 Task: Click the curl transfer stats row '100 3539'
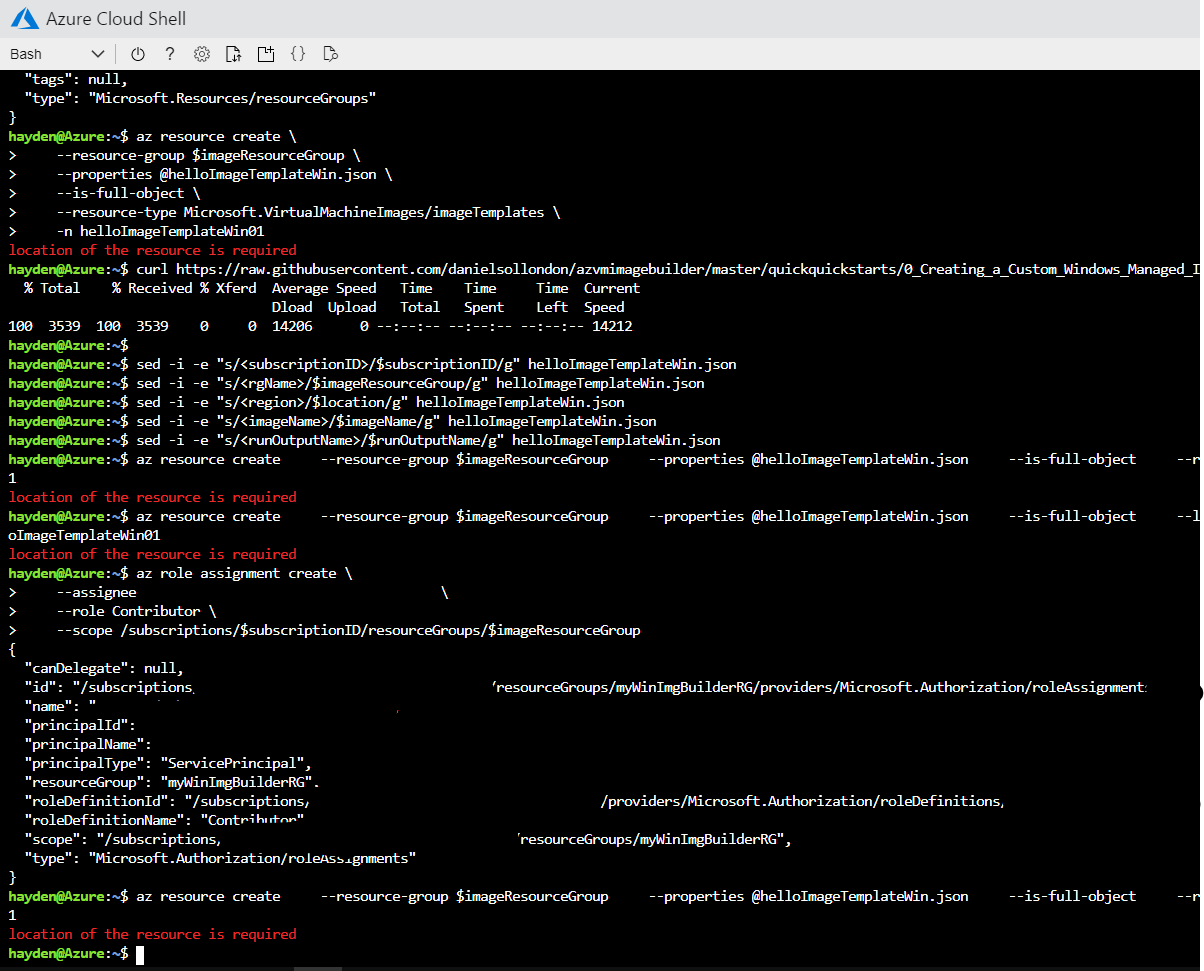tap(320, 326)
